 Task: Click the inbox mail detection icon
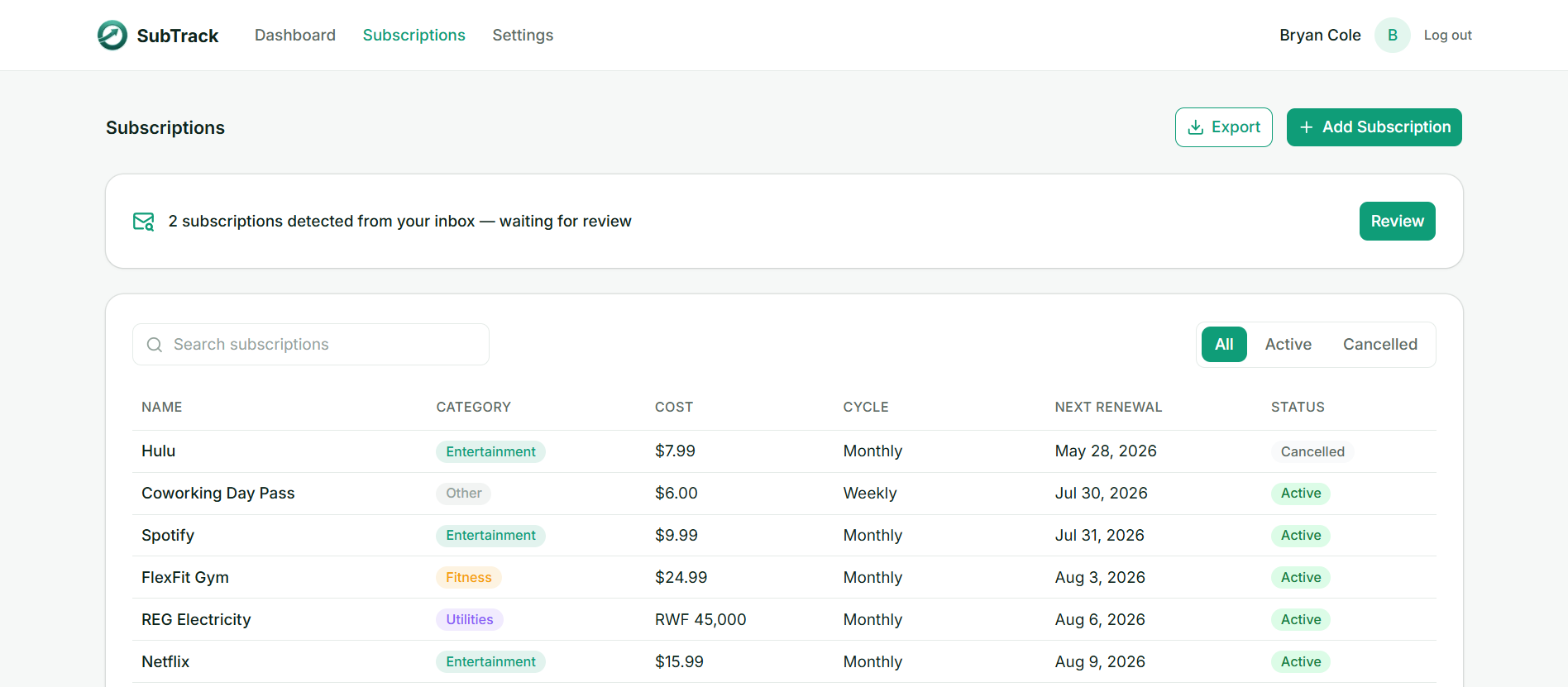point(144,222)
